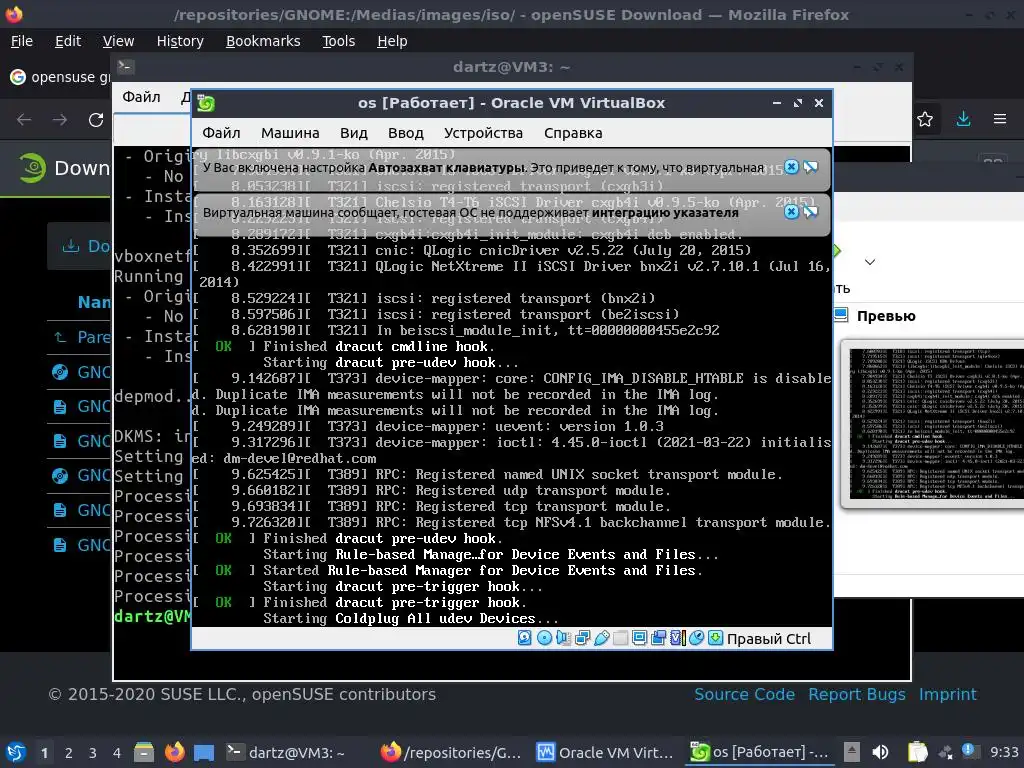Image resolution: width=1024 pixels, height=768 pixels.
Task: Open Firefox Bookmarks menu
Action: (263, 41)
